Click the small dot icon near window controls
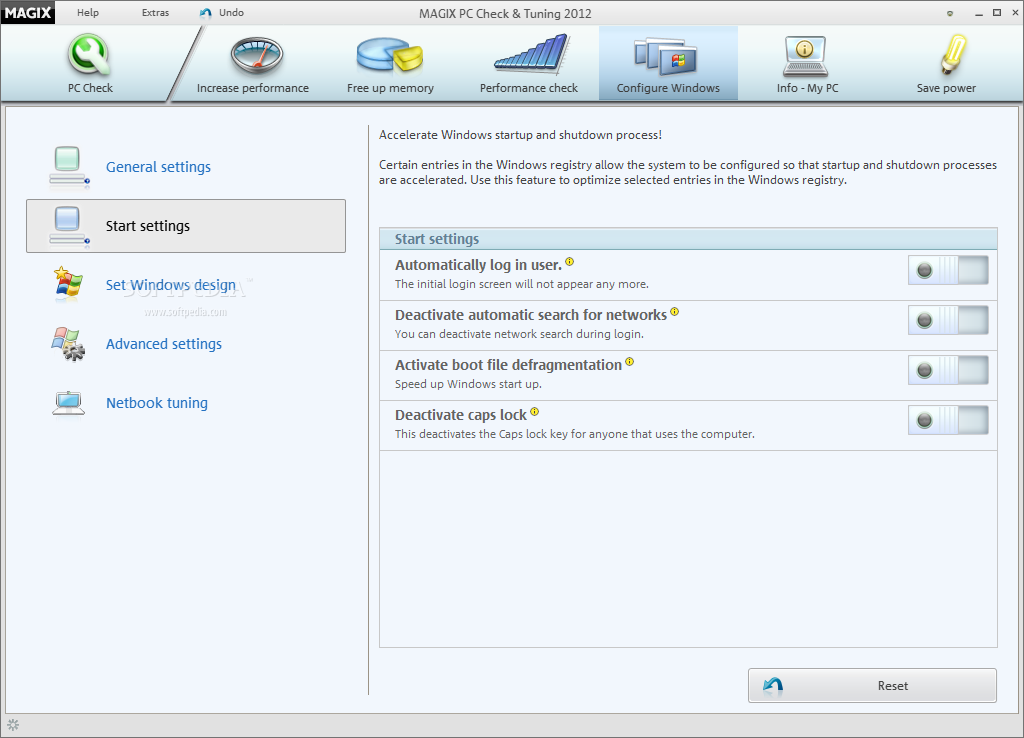This screenshot has width=1024, height=738. tap(950, 13)
